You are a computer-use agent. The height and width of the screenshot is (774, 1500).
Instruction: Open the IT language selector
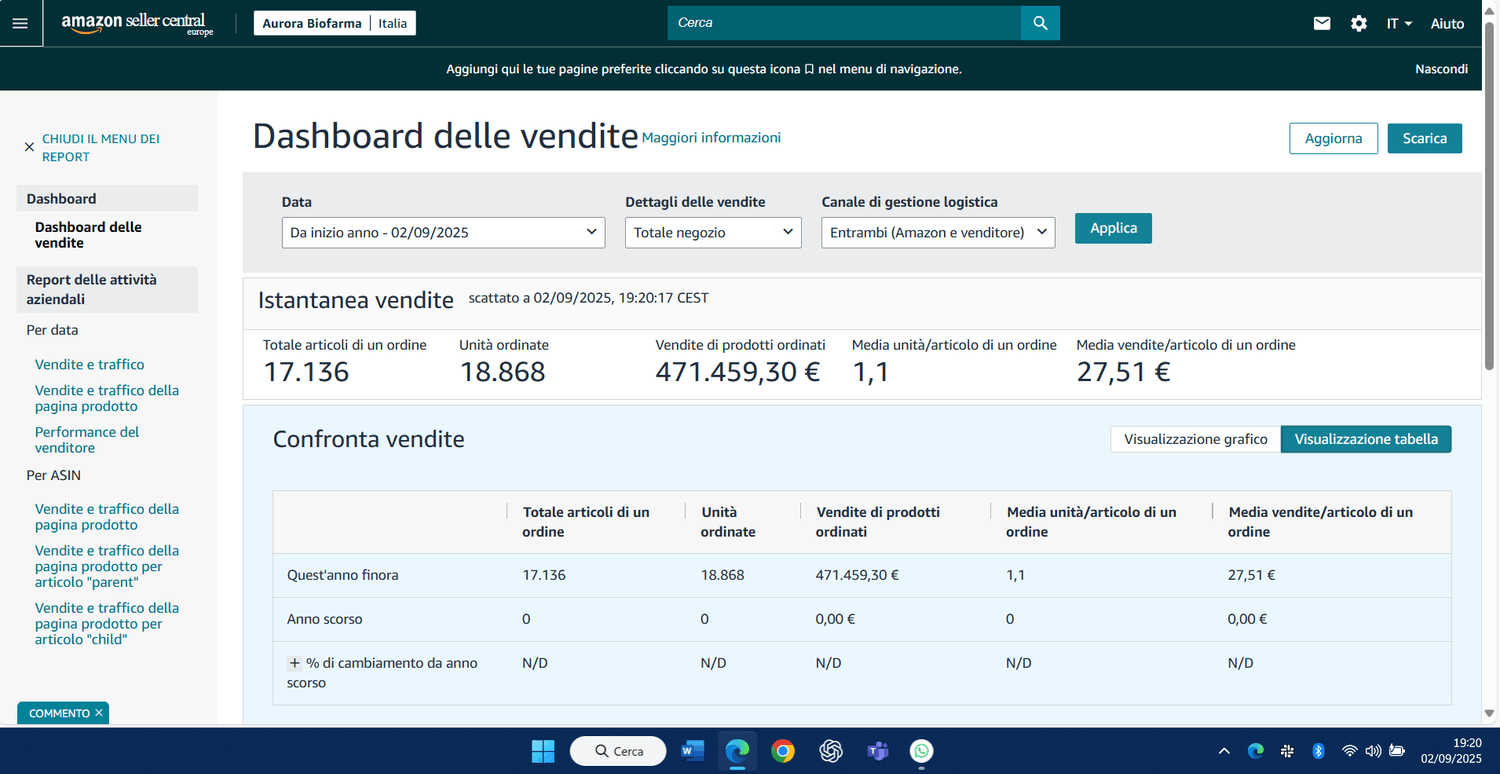(1398, 23)
